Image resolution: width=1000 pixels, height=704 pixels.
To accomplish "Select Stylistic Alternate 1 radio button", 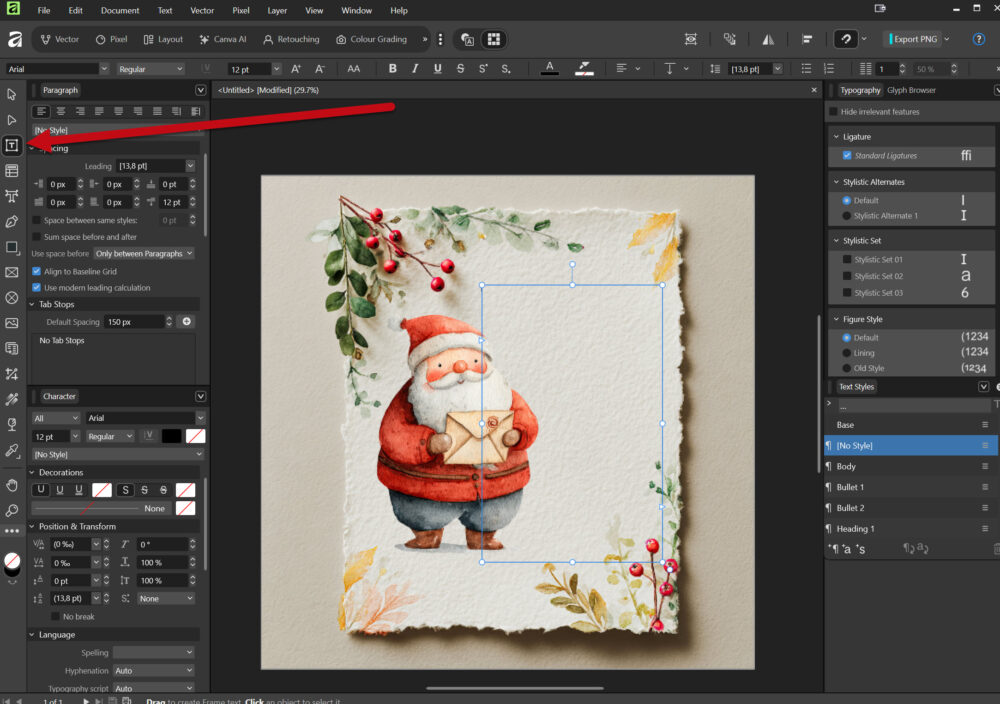I will 847,216.
